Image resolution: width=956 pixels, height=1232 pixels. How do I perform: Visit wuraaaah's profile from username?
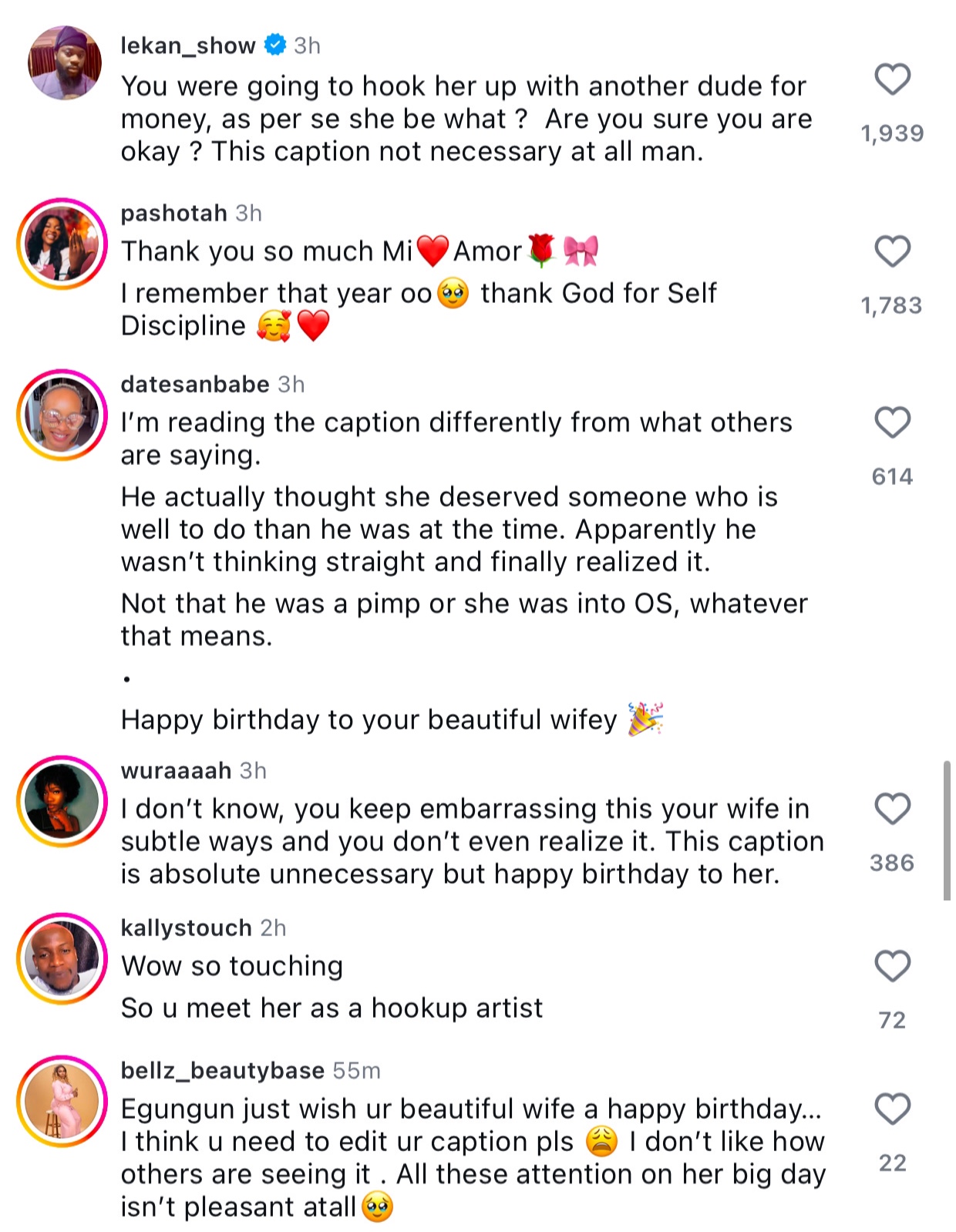[176, 770]
